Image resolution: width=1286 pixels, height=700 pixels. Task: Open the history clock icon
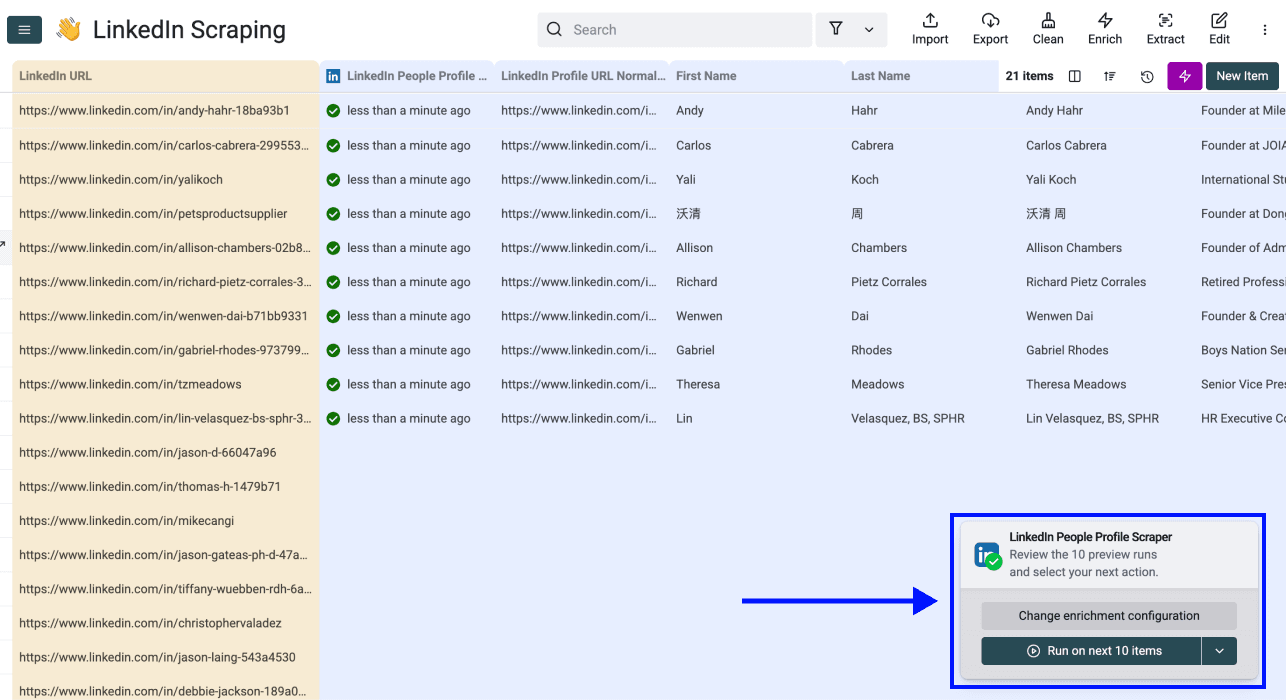tap(1147, 76)
